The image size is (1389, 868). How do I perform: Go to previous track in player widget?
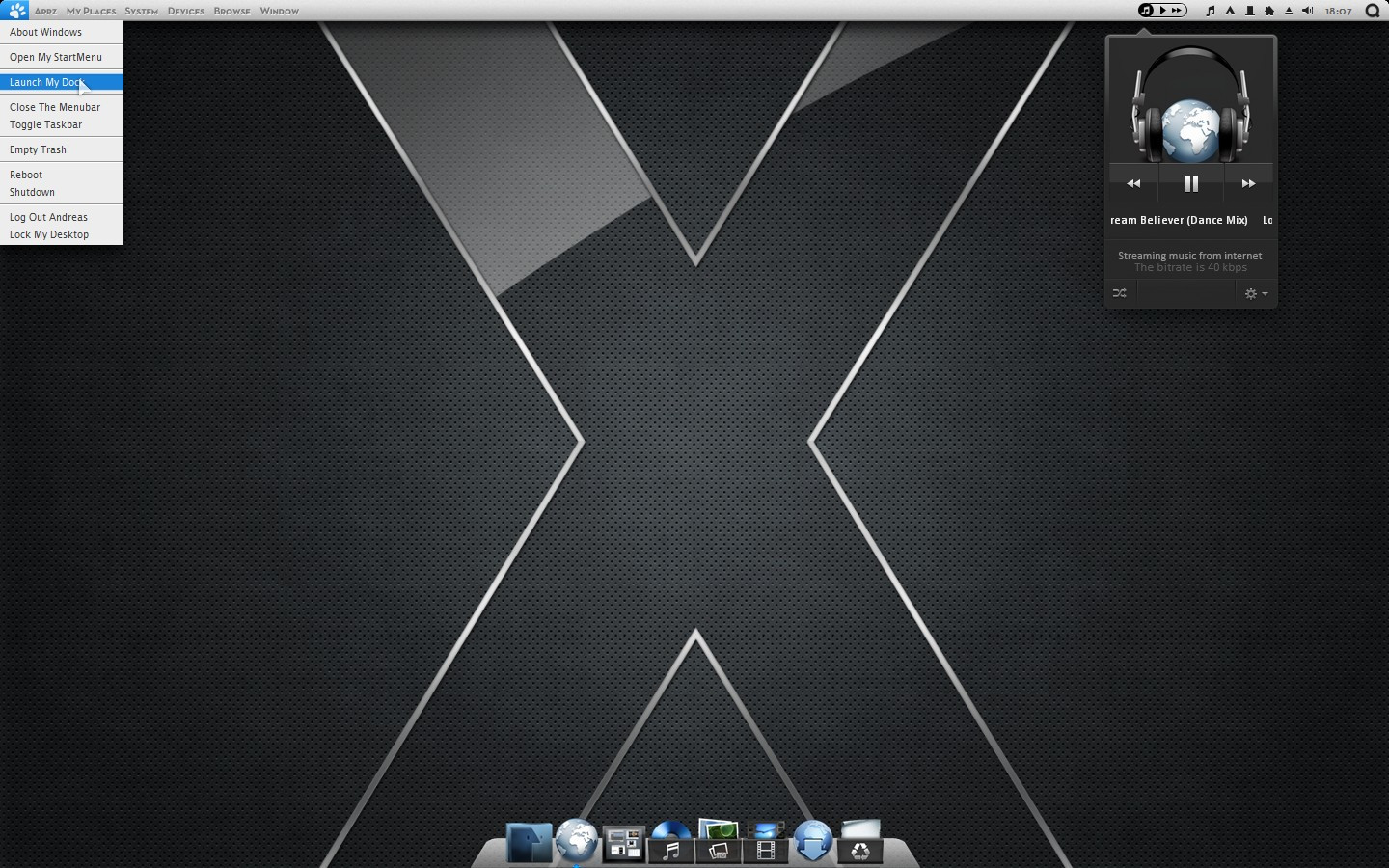1133,183
